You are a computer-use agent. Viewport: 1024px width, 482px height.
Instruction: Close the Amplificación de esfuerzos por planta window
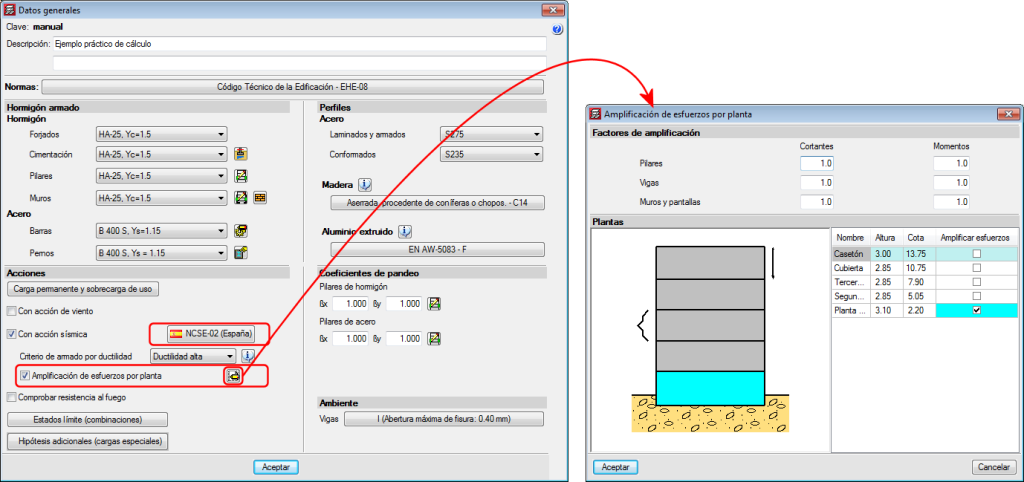[1008, 114]
